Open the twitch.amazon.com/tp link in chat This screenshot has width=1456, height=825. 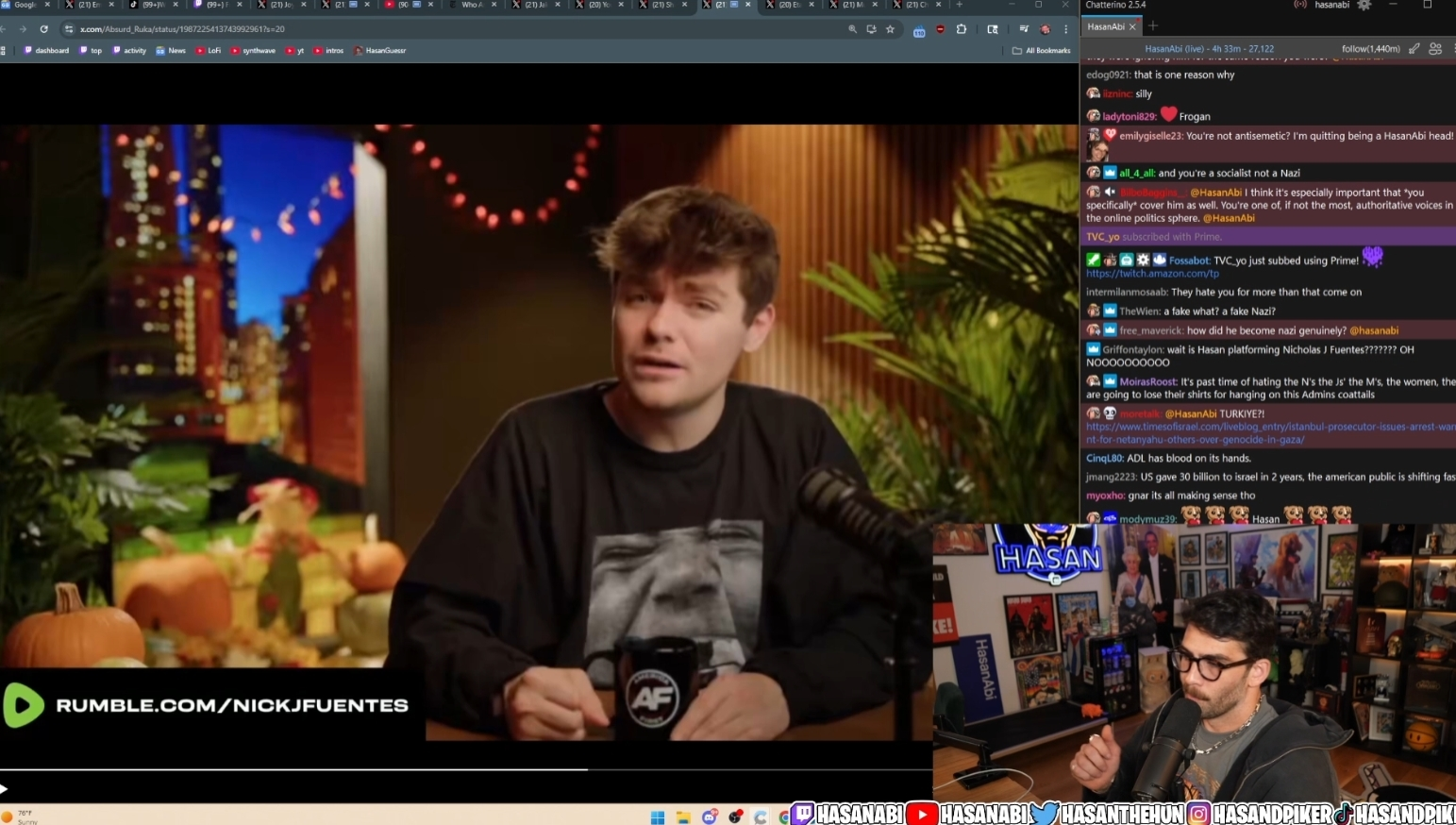tap(1152, 274)
